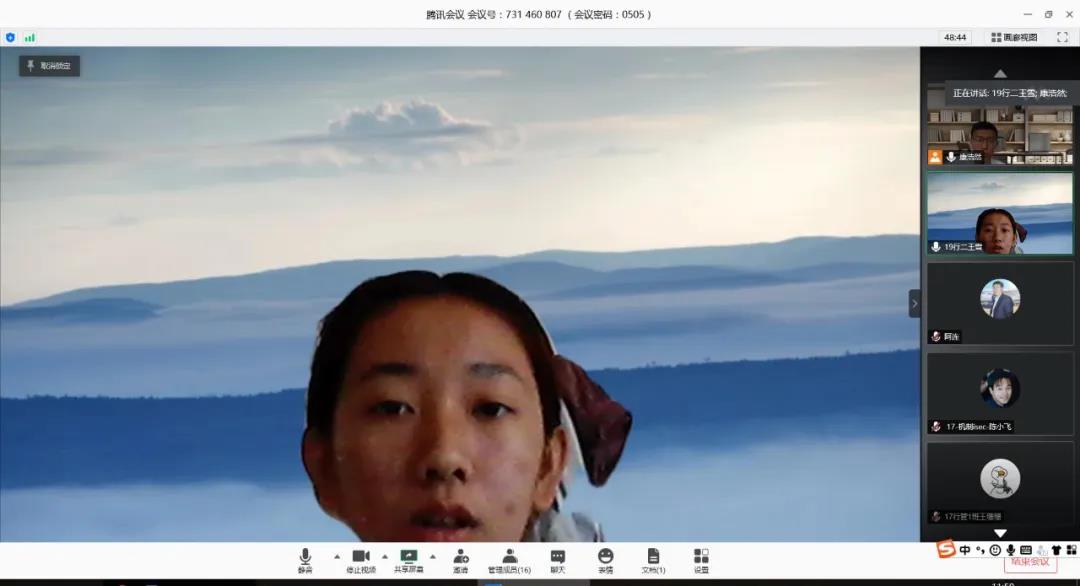Open video options arrow beside 停止视频

[x=384, y=556]
